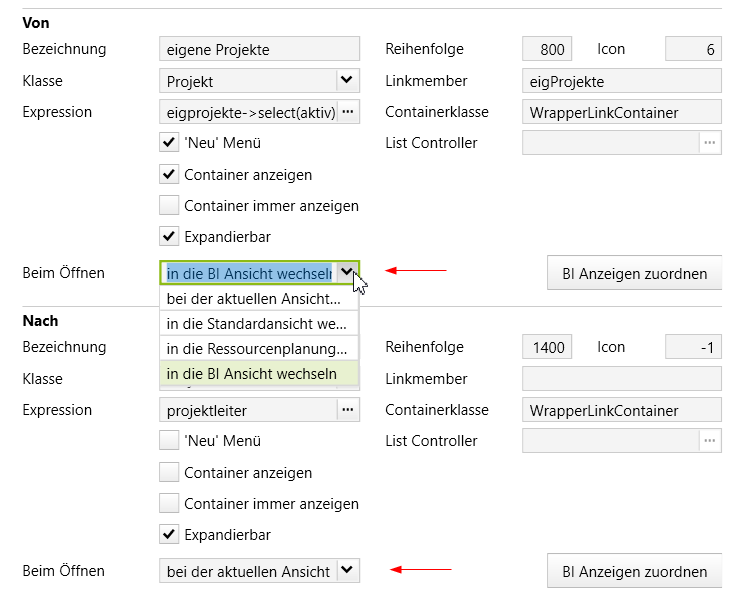Open the List Controller browse button in Von

[710, 143]
